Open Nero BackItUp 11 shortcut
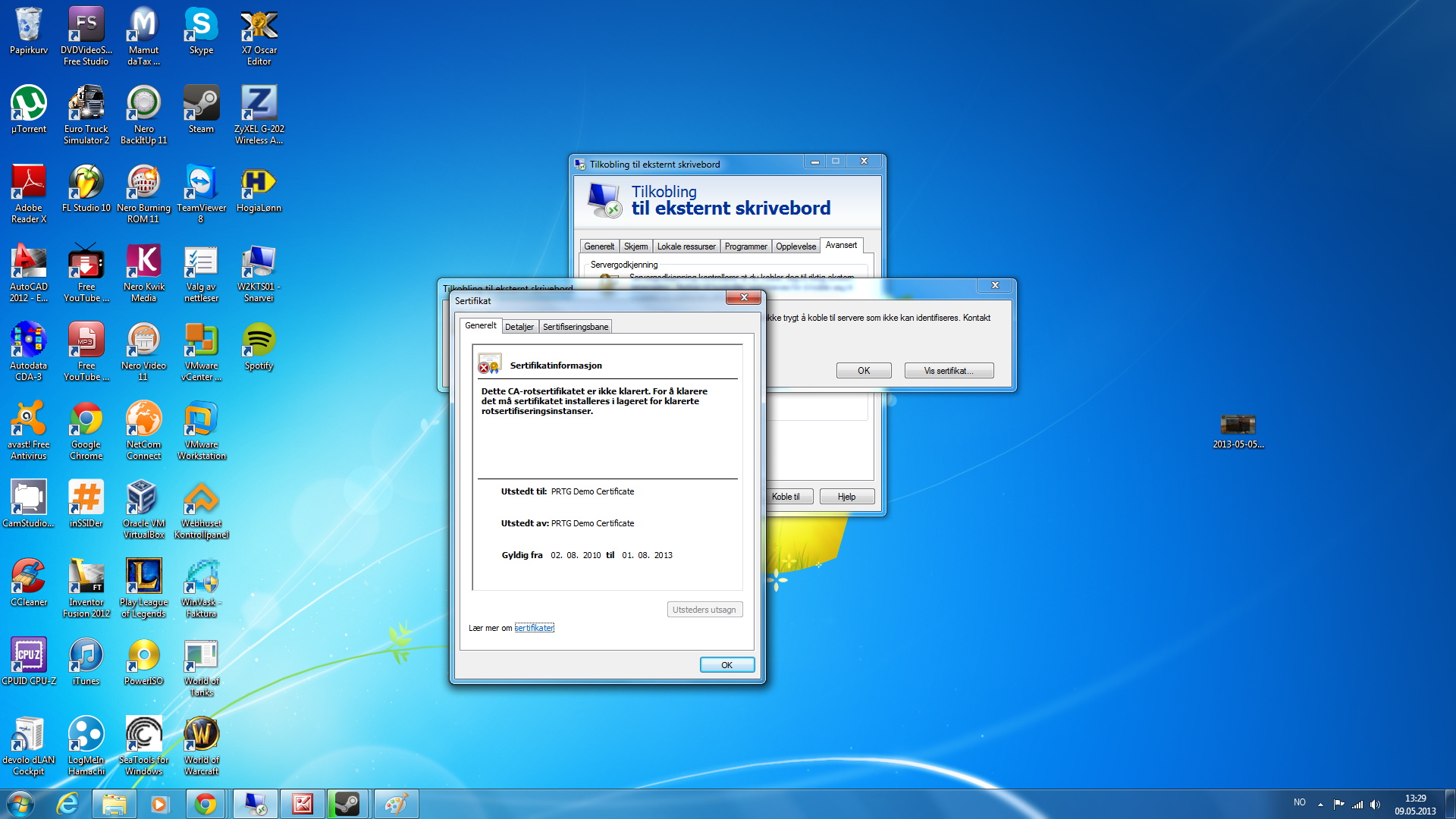Image resolution: width=1456 pixels, height=819 pixels. tap(144, 115)
